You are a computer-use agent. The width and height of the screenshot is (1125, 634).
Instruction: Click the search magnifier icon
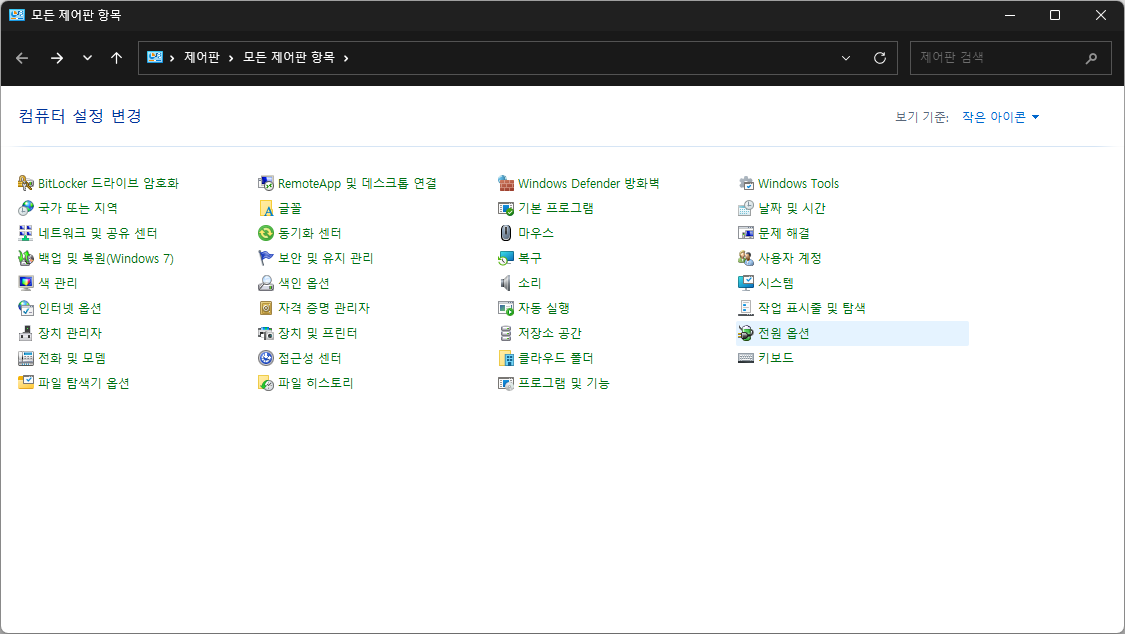(x=1091, y=58)
